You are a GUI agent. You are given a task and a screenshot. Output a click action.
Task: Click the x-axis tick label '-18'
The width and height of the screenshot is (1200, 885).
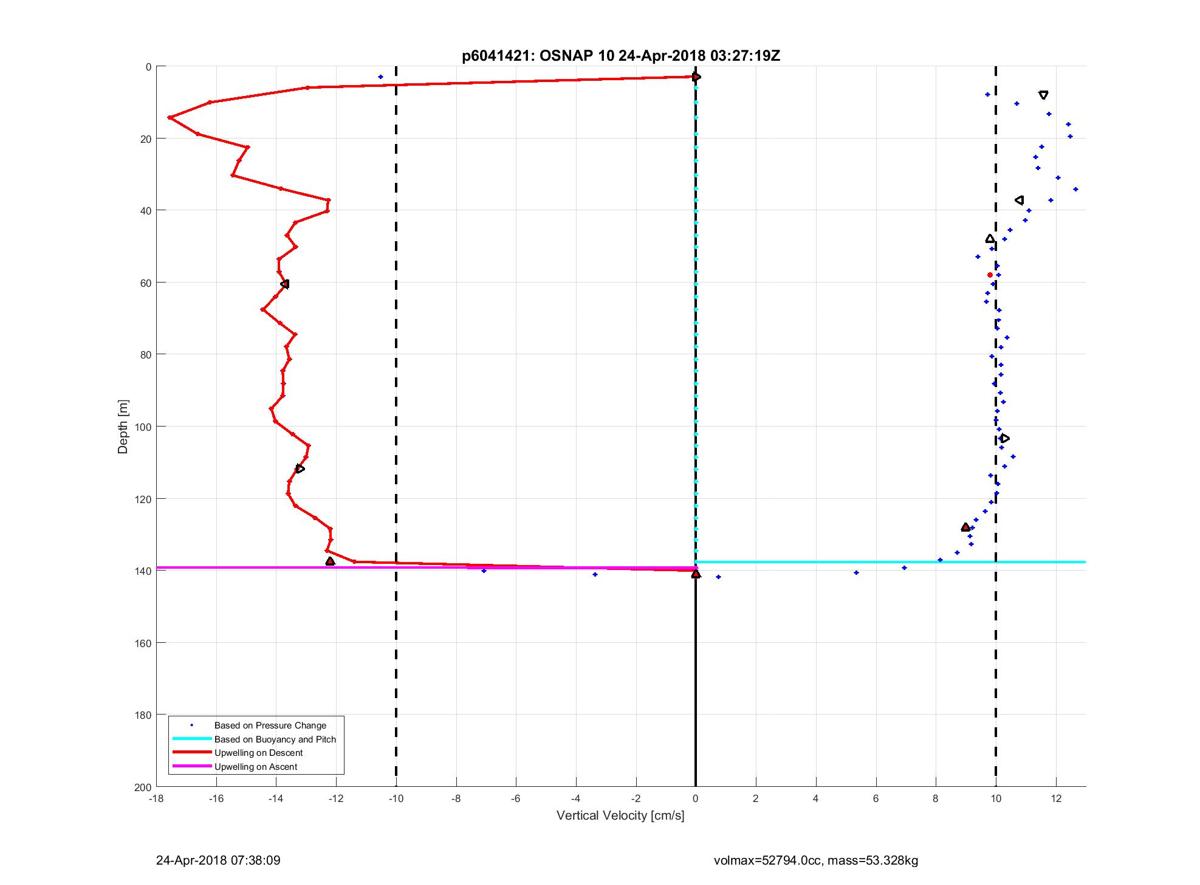click(156, 798)
